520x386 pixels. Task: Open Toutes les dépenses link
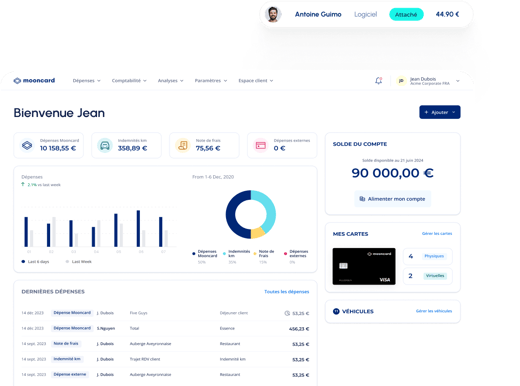tap(287, 292)
